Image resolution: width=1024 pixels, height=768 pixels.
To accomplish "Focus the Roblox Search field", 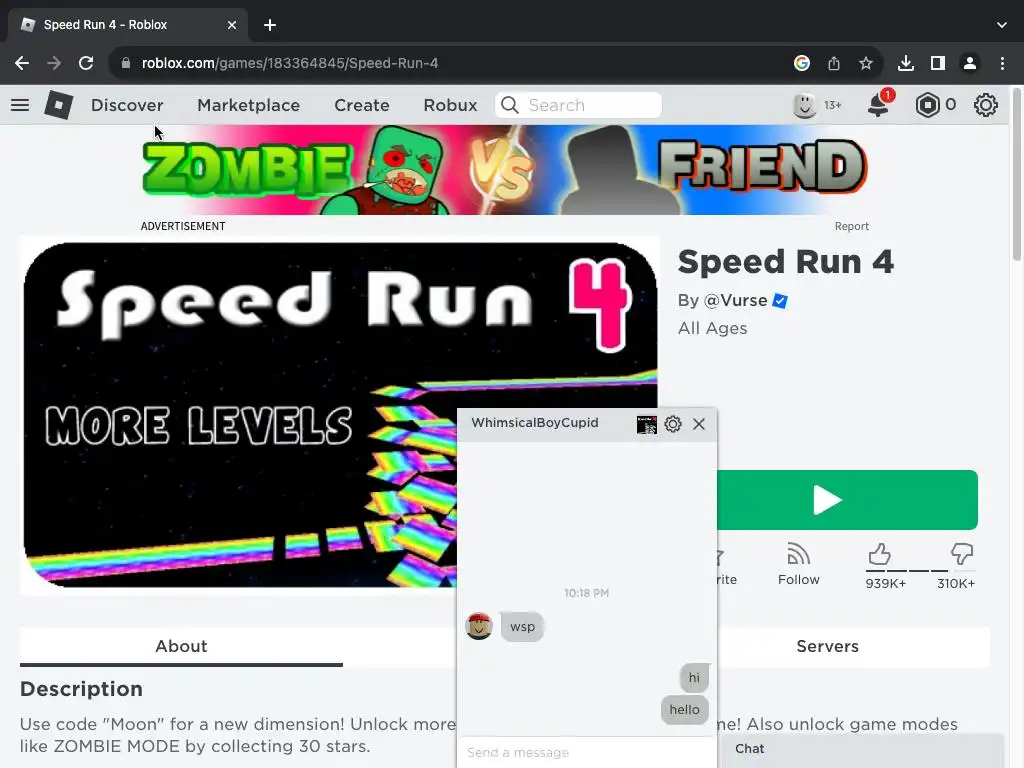I will 578,105.
